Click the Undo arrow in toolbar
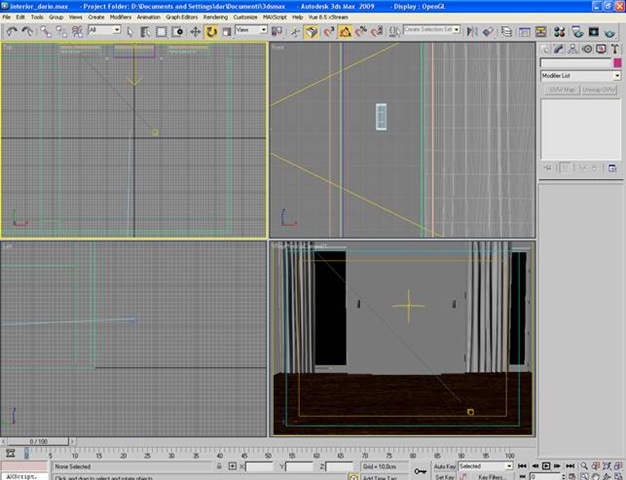The width and height of the screenshot is (626, 480). pyautogui.click(x=12, y=32)
